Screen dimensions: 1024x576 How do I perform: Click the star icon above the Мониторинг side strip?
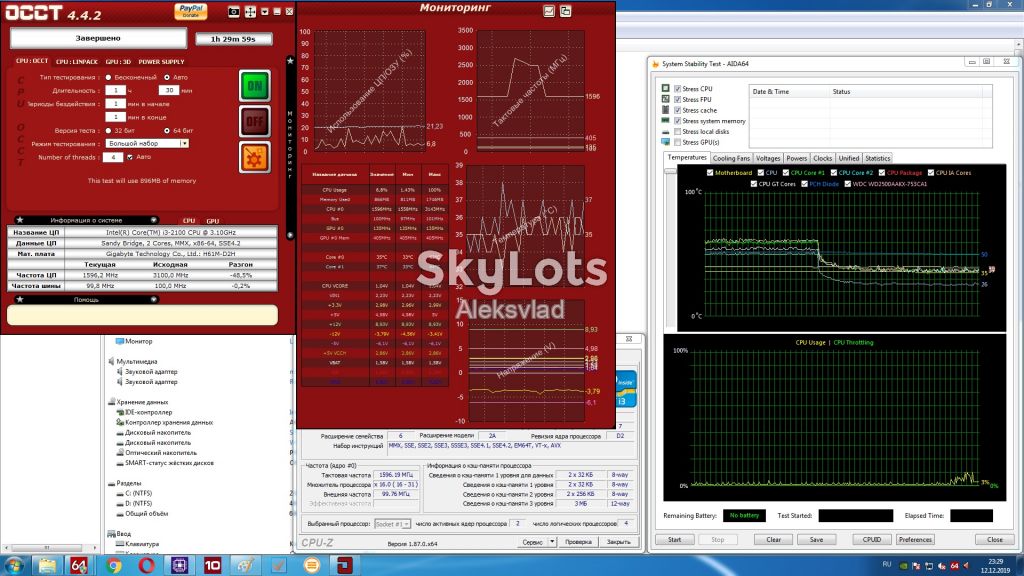click(x=290, y=61)
